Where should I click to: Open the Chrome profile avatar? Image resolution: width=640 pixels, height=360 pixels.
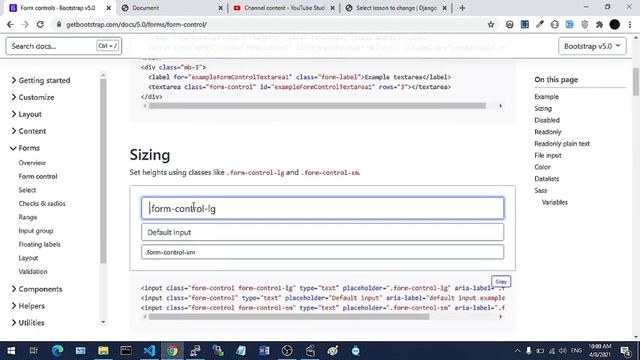point(615,24)
